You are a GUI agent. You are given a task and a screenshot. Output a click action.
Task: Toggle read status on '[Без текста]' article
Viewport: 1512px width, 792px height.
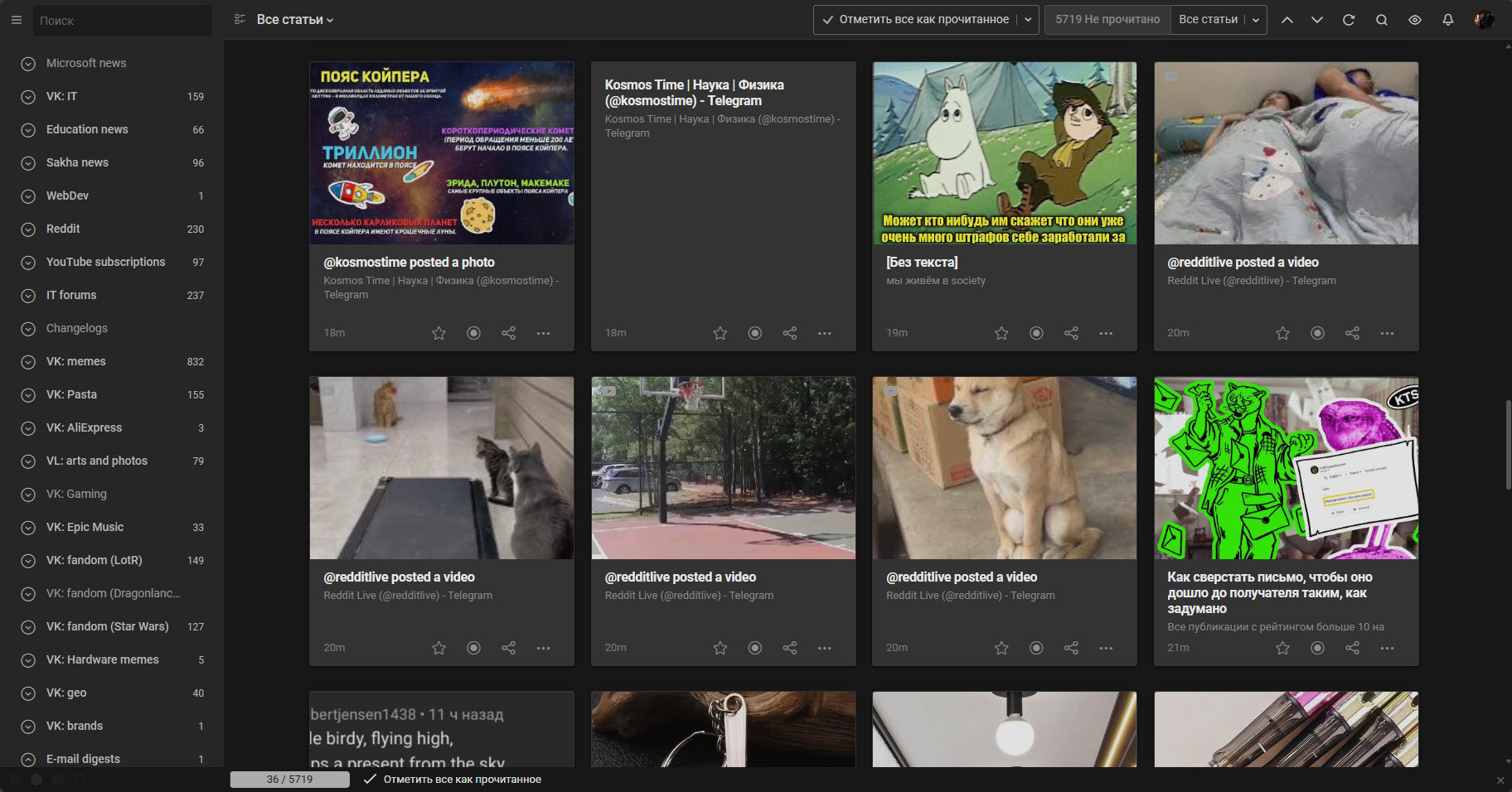pos(1037,333)
